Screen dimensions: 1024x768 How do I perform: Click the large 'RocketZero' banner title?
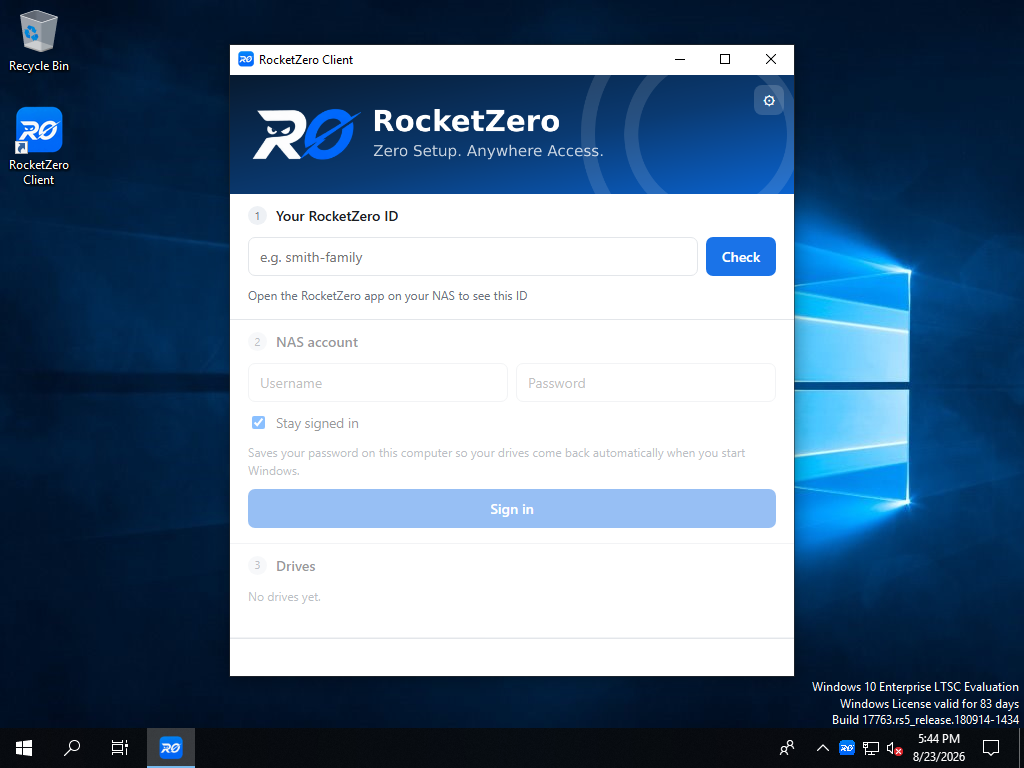point(466,121)
